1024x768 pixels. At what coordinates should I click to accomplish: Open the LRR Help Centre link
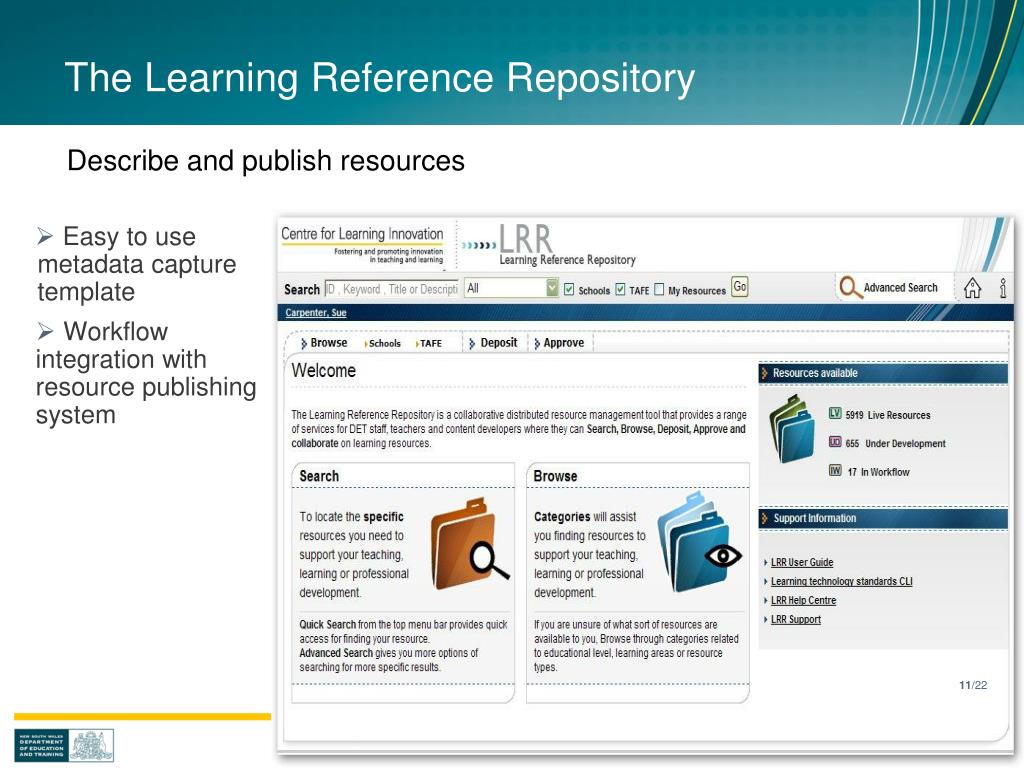pos(803,600)
